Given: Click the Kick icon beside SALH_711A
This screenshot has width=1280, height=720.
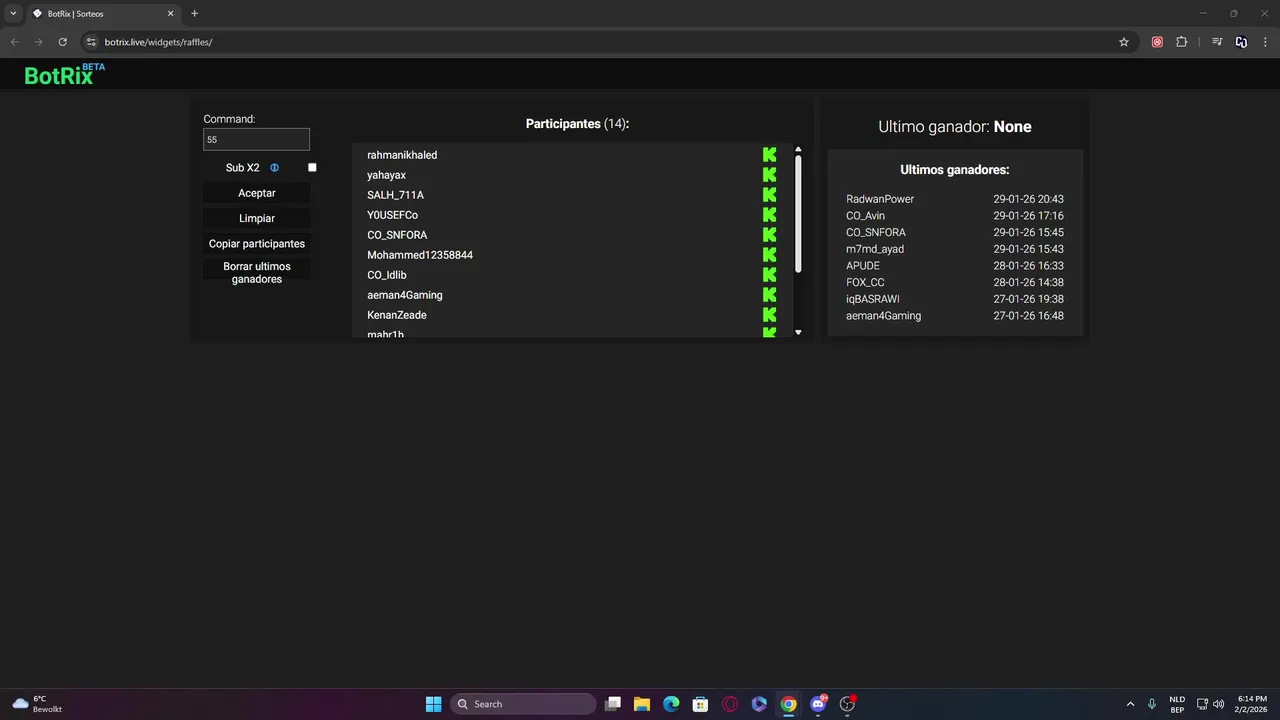Looking at the screenshot, I should pos(769,195).
